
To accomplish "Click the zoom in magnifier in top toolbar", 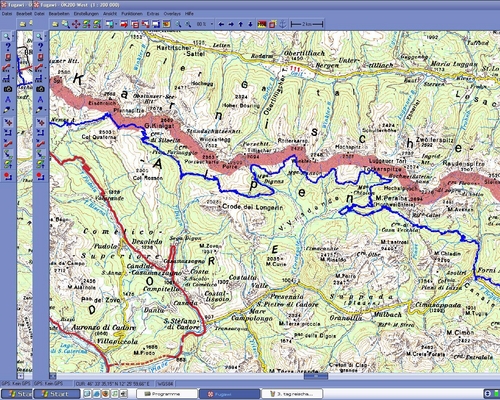I will click(x=178, y=24).
